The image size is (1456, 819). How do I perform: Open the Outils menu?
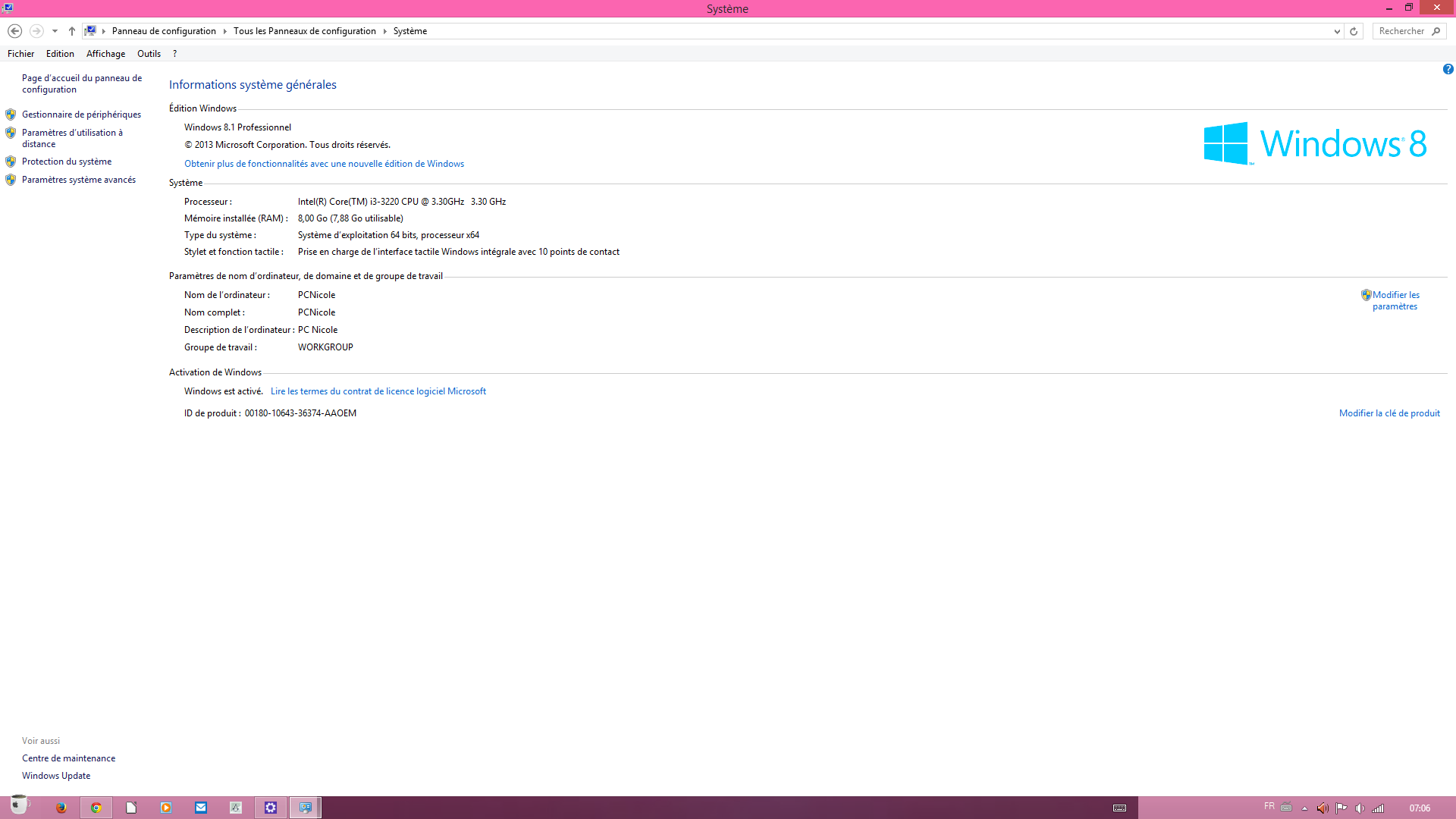click(149, 54)
